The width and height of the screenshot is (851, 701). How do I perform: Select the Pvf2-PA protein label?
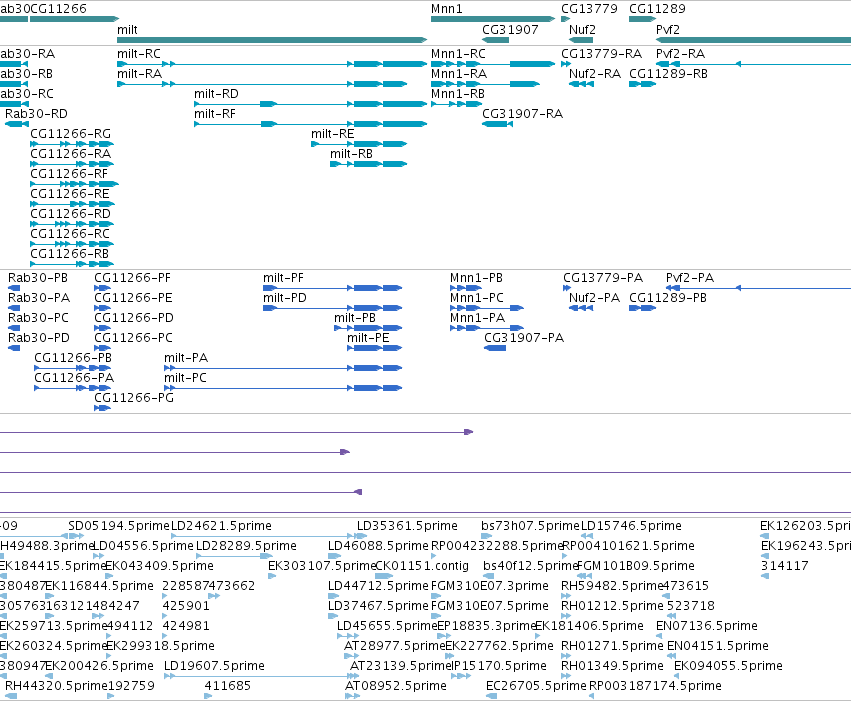tap(689, 278)
